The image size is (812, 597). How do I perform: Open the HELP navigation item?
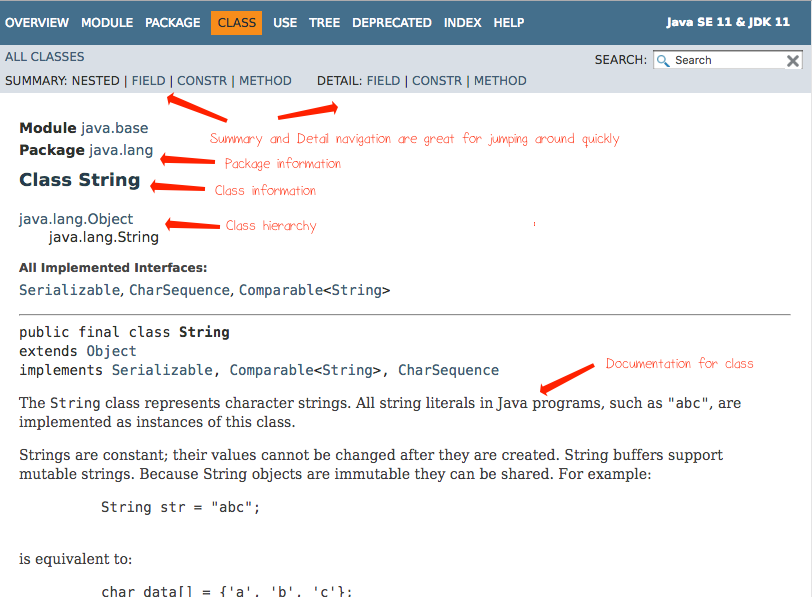[508, 22]
